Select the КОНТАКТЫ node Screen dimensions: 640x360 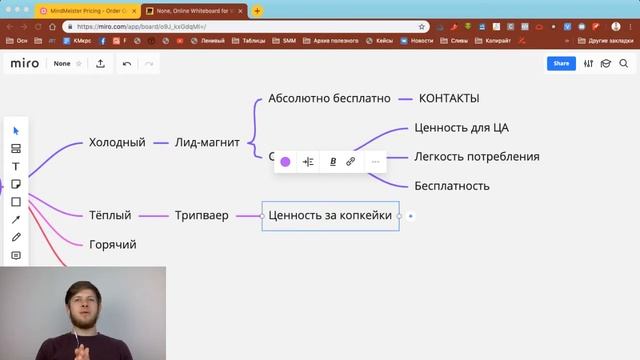click(449, 98)
